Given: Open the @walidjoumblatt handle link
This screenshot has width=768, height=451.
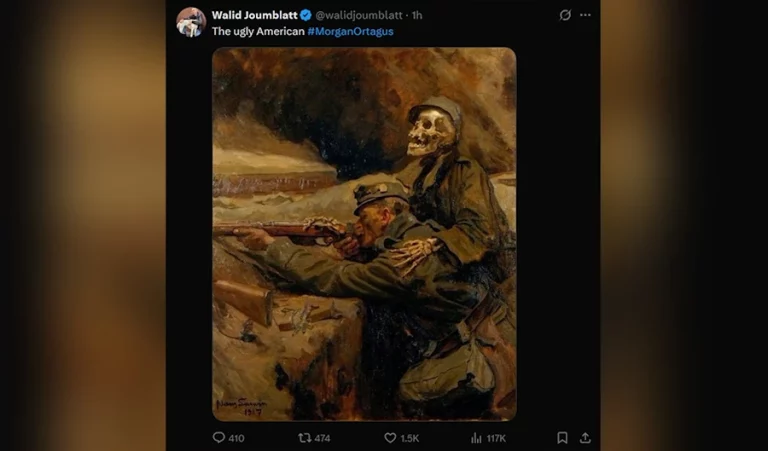Looking at the screenshot, I should tap(359, 15).
